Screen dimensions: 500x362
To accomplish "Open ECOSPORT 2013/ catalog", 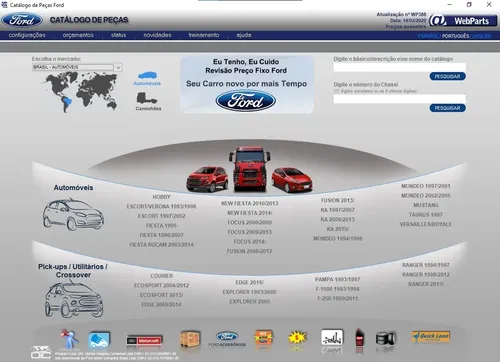I will pyautogui.click(x=161, y=295).
